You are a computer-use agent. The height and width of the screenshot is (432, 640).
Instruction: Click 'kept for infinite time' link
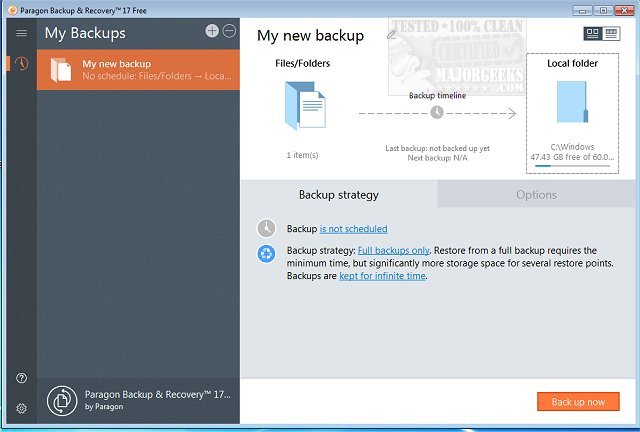(382, 276)
